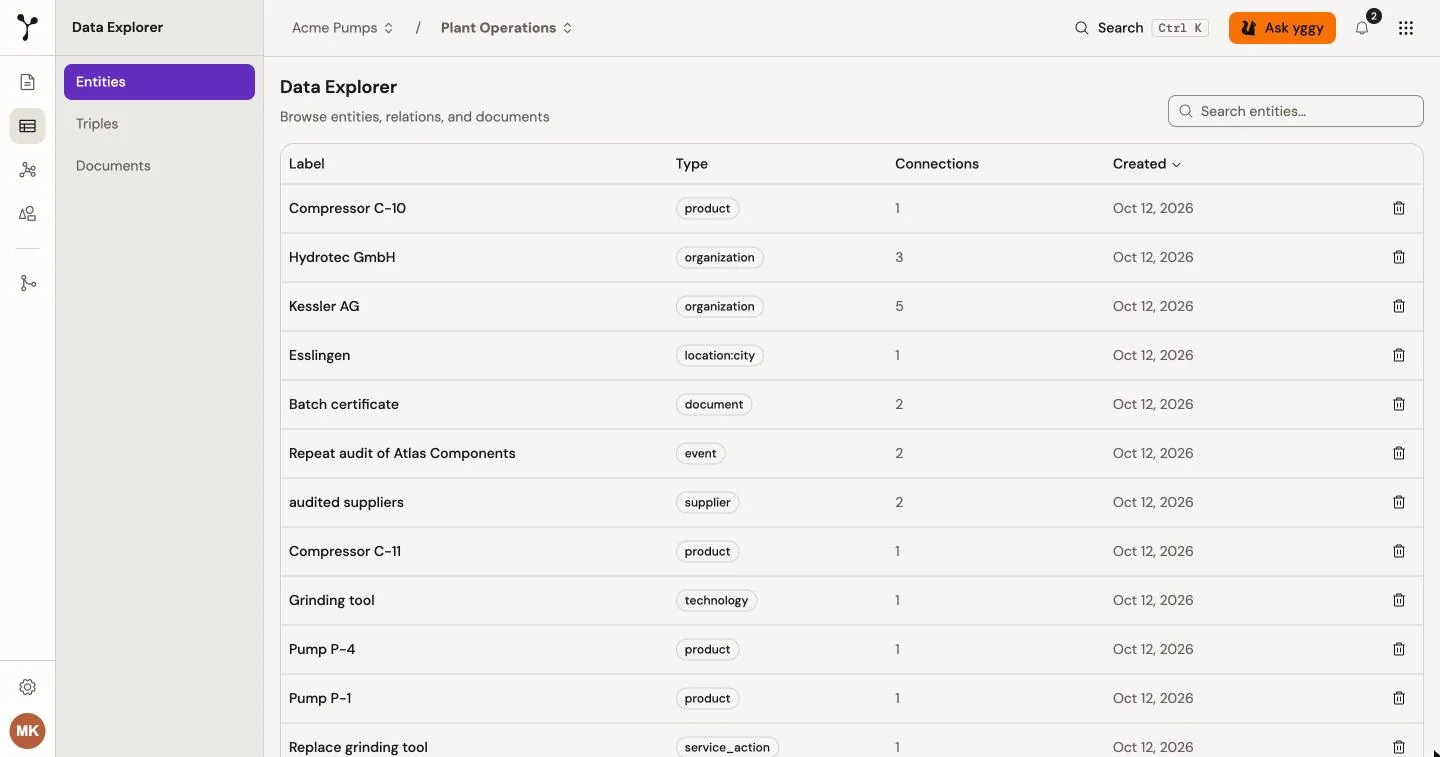Delete the Kessler AG entity
Screen dimensions: 1440x757
click(x=1399, y=306)
